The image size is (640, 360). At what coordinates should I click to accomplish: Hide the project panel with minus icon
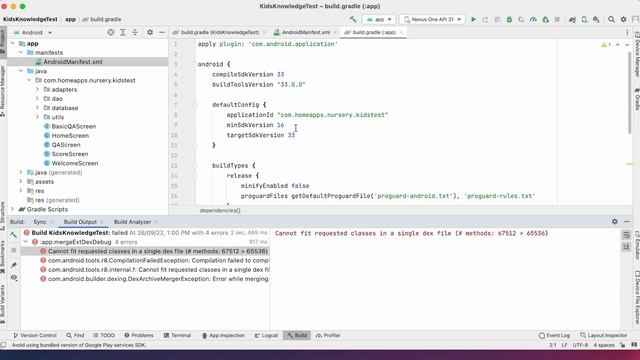tap(162, 32)
